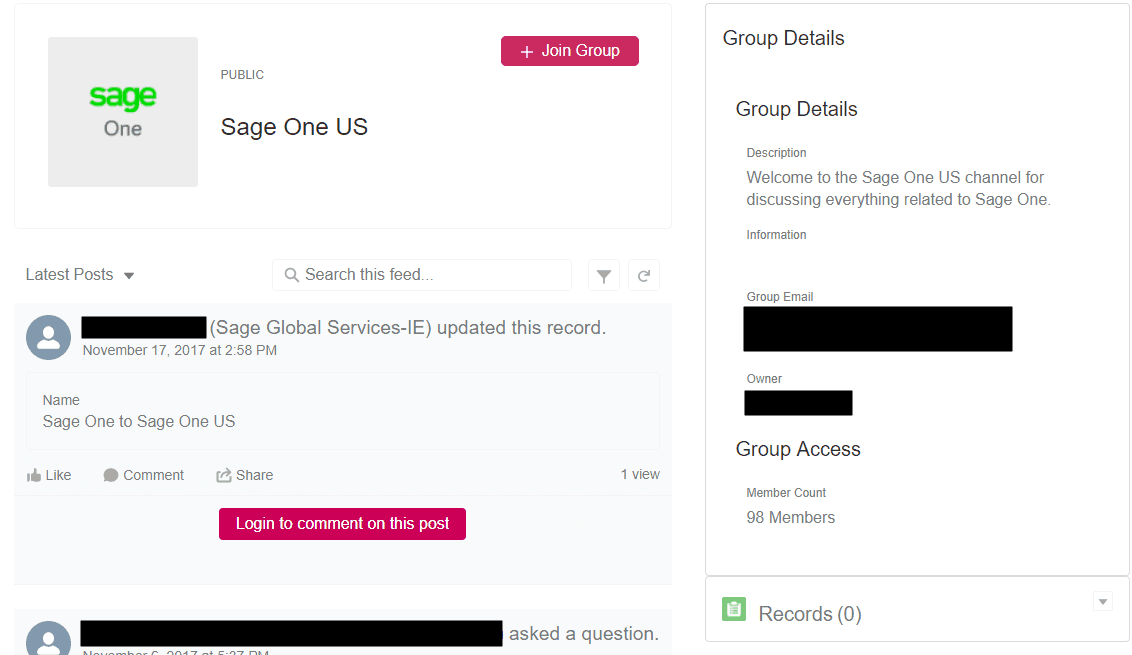Click Login to comment on this post
This screenshot has width=1132, height=655.
(342, 524)
